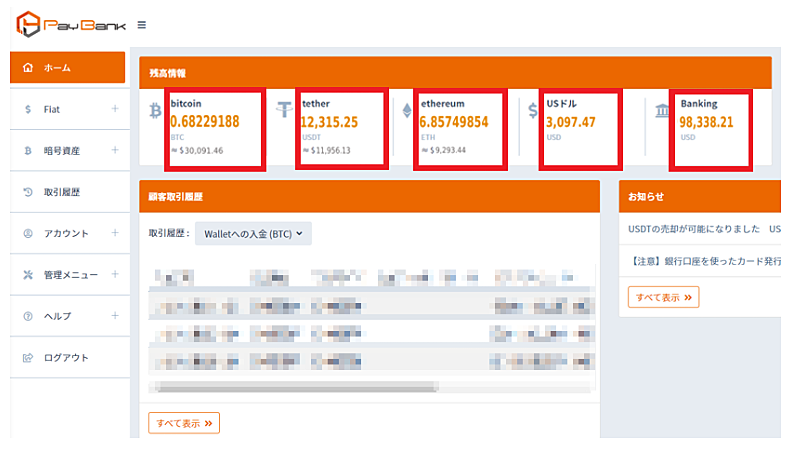This screenshot has height=452, width=790.
Task: Go to 取引履歴 in sidebar
Action: [70, 192]
